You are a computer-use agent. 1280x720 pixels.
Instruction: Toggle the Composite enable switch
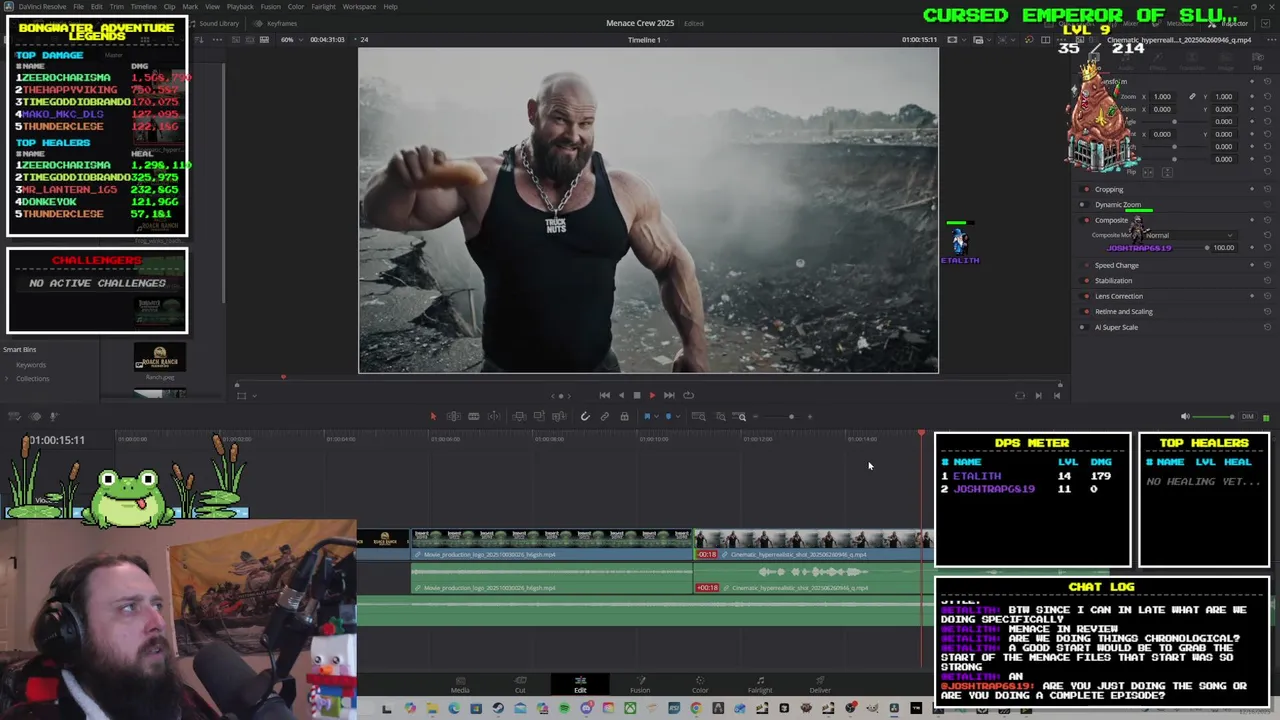pos(1086,220)
